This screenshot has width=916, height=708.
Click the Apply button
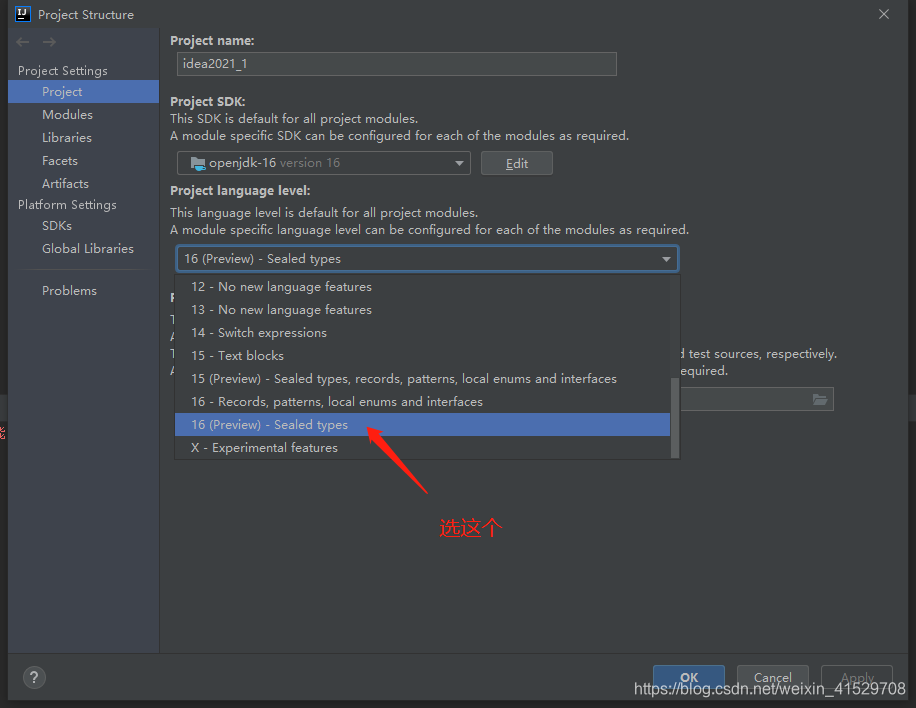(x=856, y=678)
